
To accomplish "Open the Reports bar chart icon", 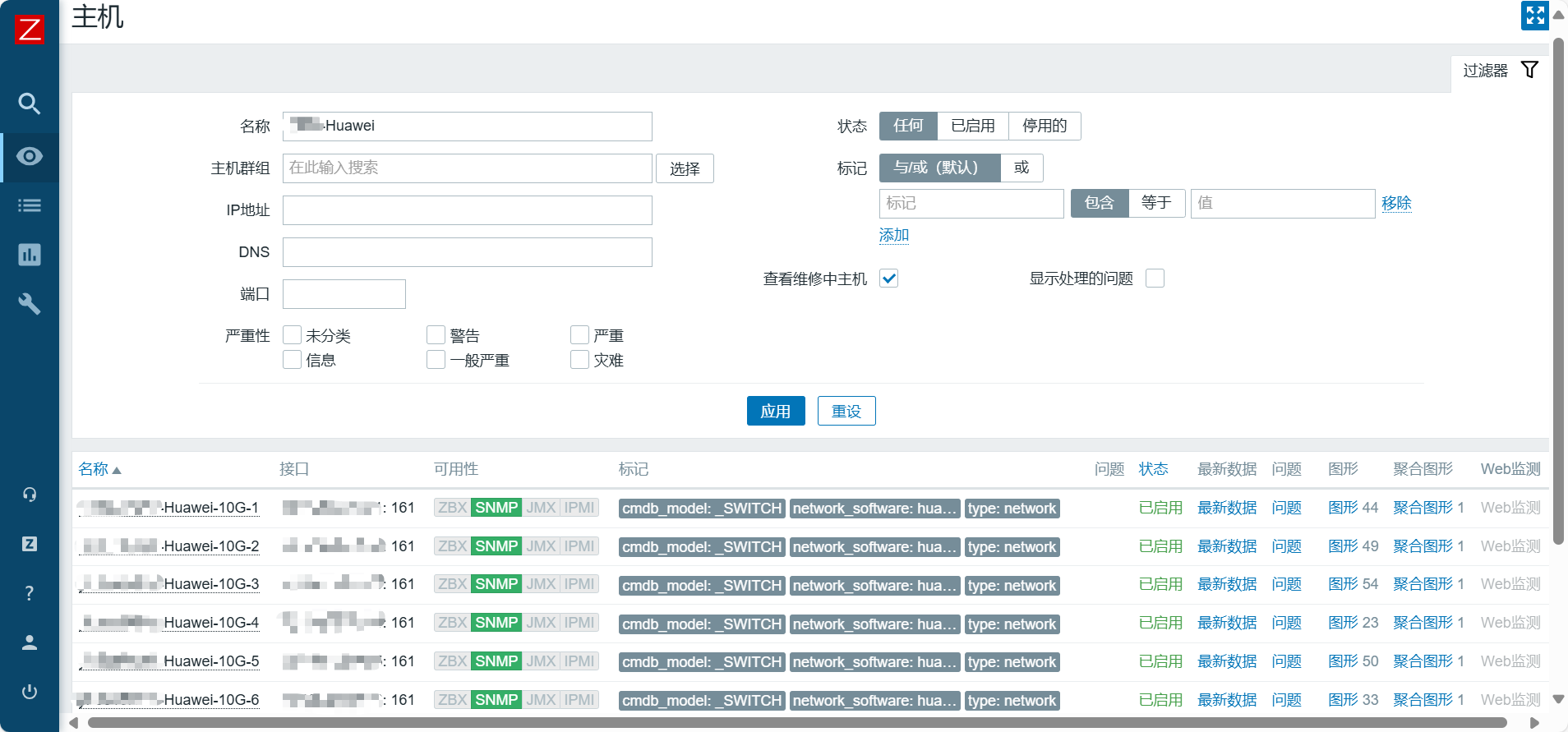I will [x=30, y=255].
